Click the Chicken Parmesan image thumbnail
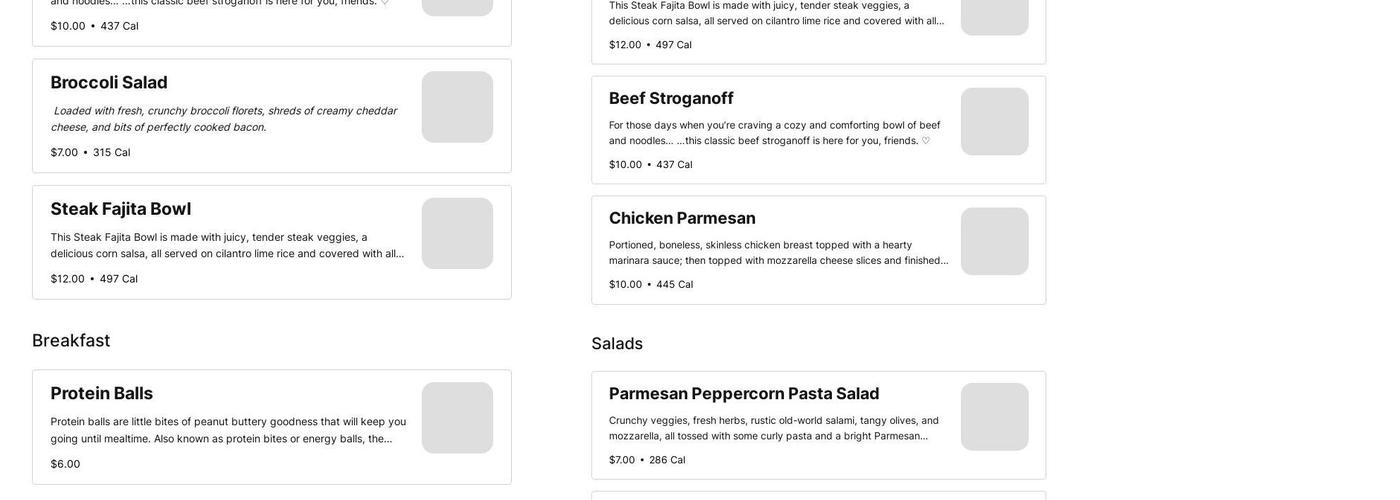Image resolution: width=1400 pixels, height=500 pixels. pos(994,242)
